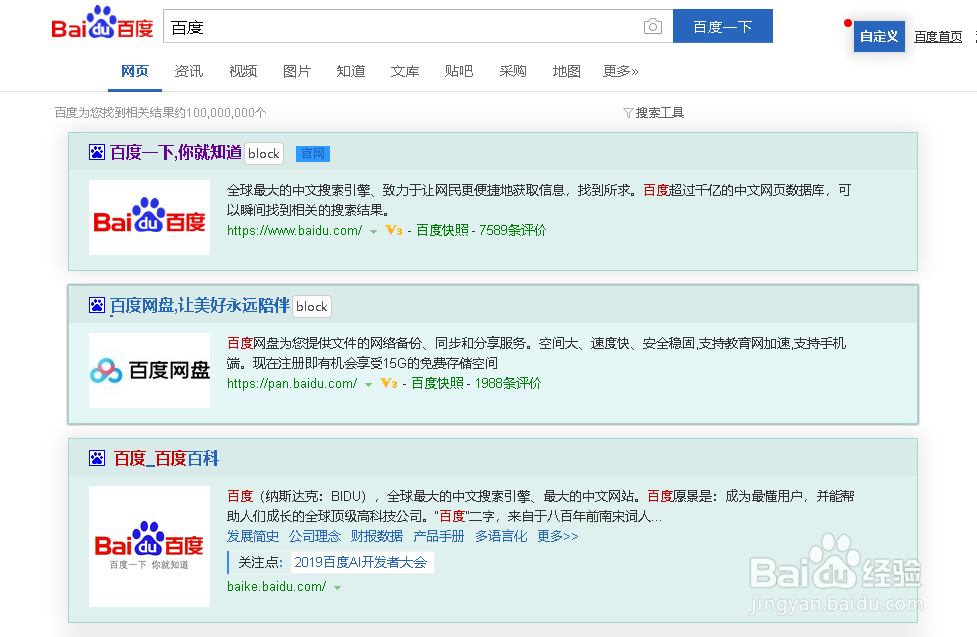
Task: Expand dropdown arrow next to baike.baidu.com/
Action: 337,588
